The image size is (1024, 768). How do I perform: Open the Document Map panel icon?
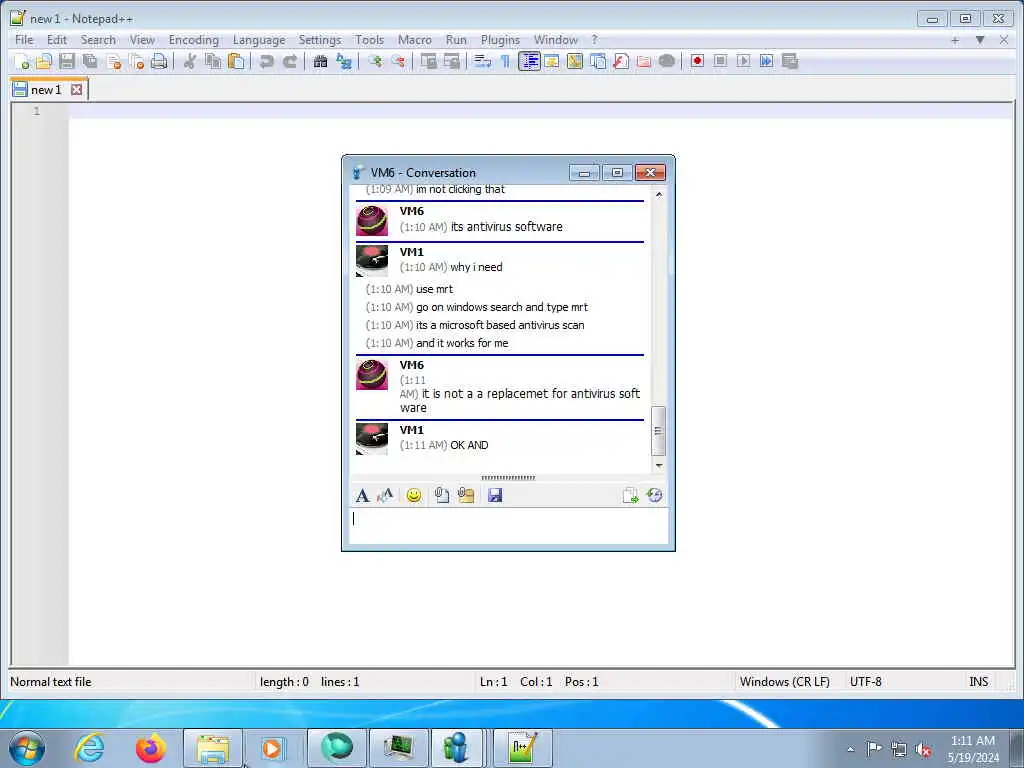(575, 61)
